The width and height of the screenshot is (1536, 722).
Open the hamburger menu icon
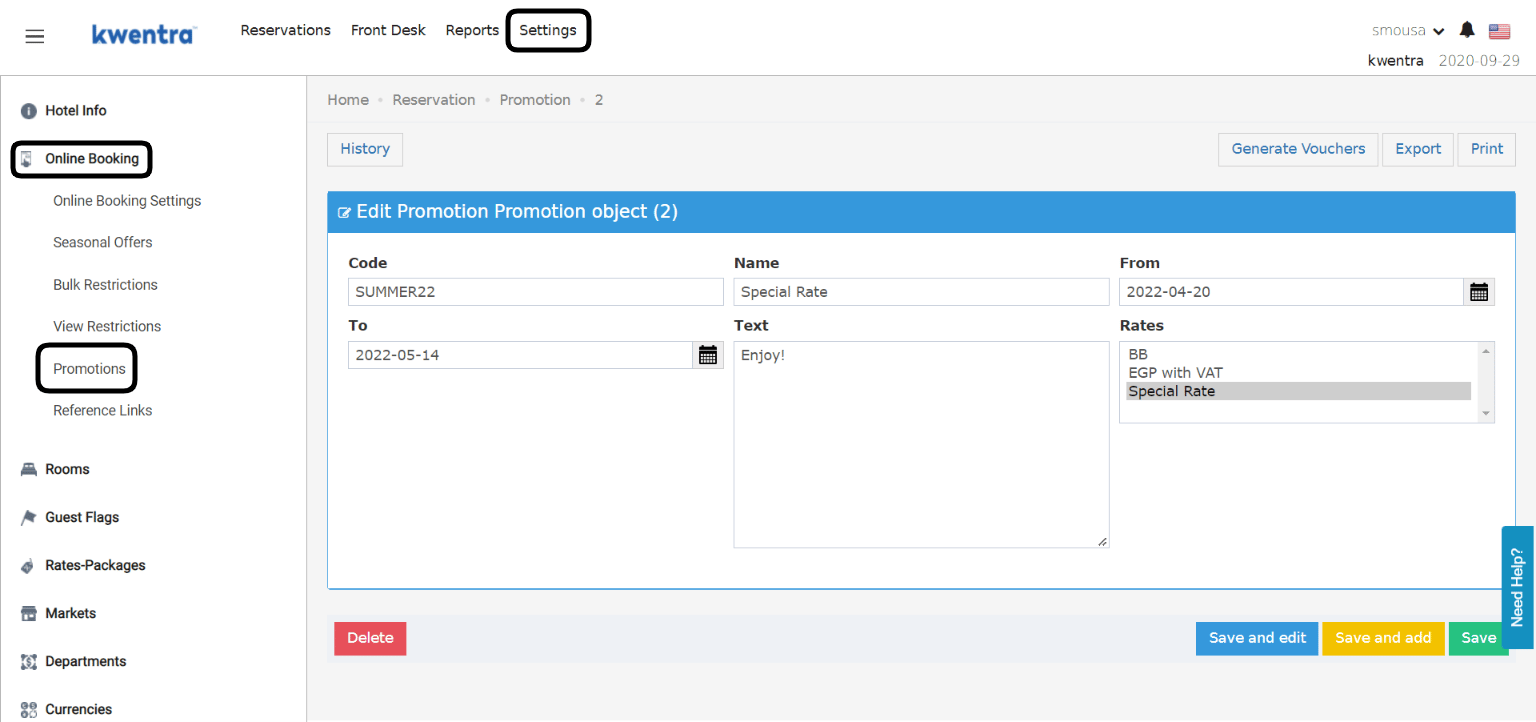coord(35,36)
